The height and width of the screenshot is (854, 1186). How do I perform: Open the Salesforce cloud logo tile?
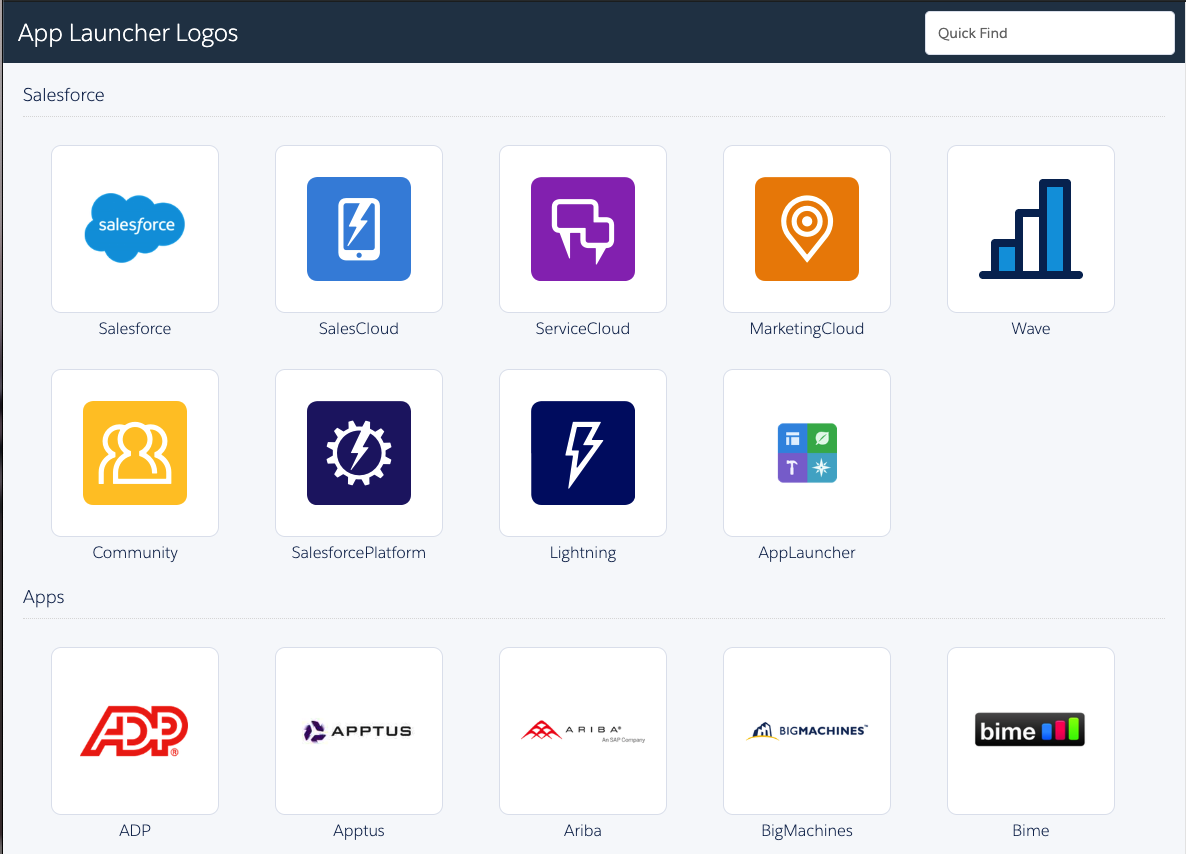click(x=135, y=228)
